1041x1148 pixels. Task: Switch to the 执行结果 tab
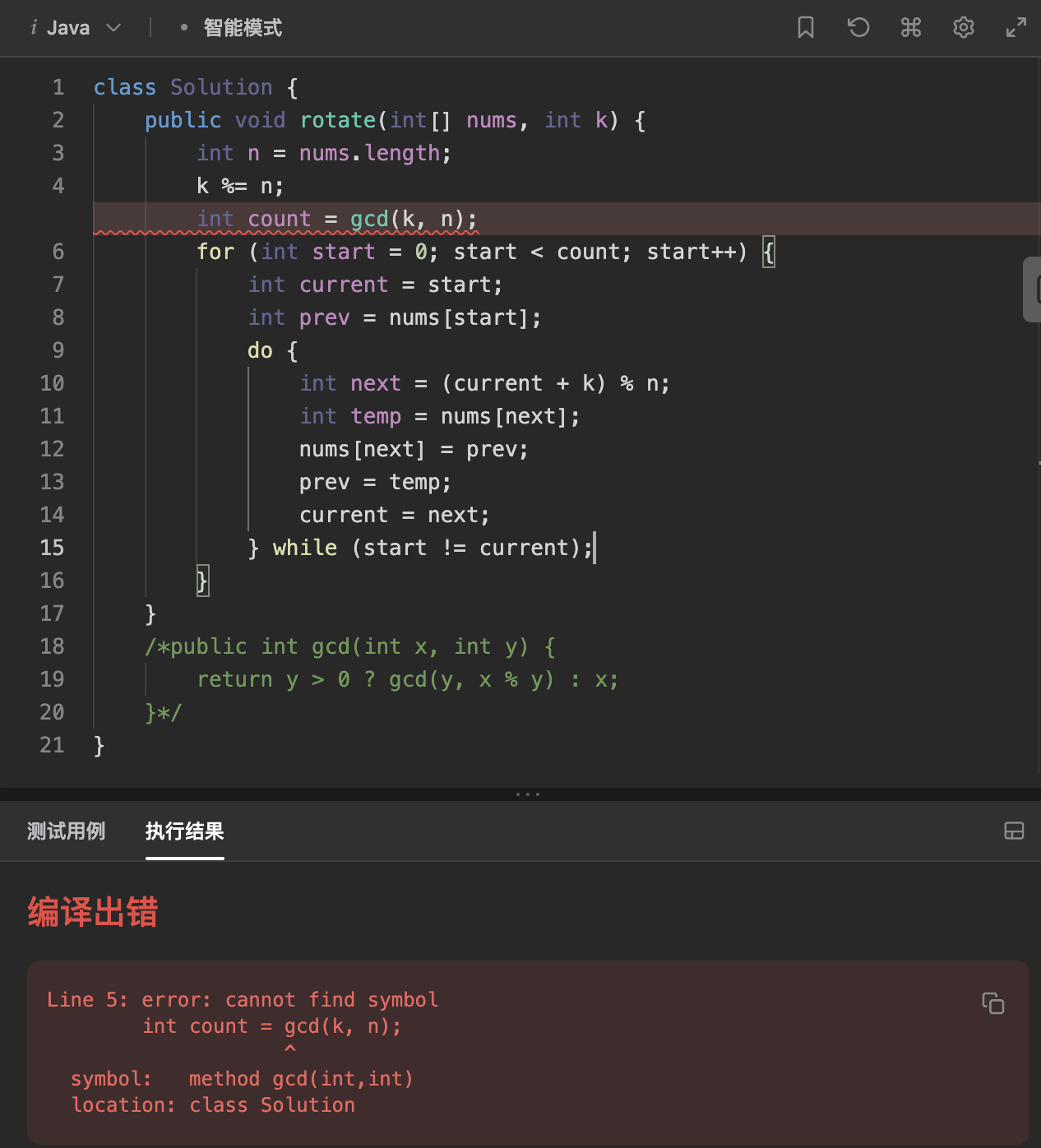(x=184, y=831)
